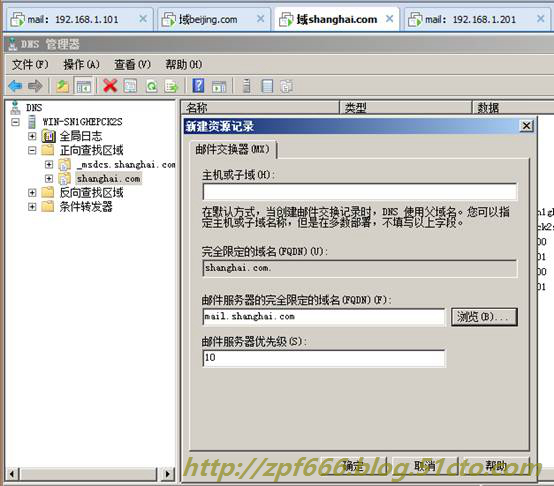The width and height of the screenshot is (554, 486).
Task: Click the 取消 button
Action: coord(425,467)
